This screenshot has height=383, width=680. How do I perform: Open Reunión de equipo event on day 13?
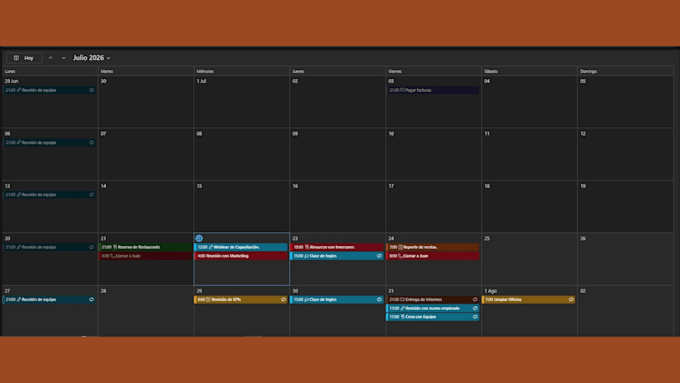click(x=50, y=195)
